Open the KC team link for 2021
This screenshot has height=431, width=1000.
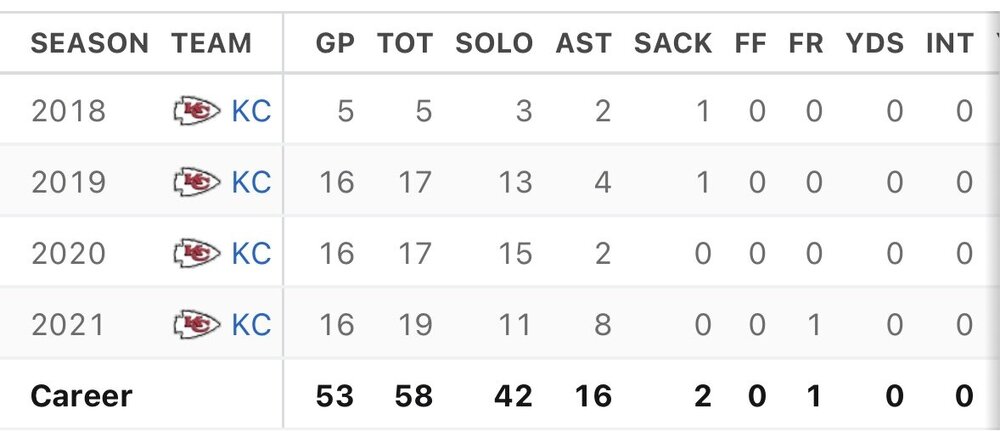click(x=251, y=324)
